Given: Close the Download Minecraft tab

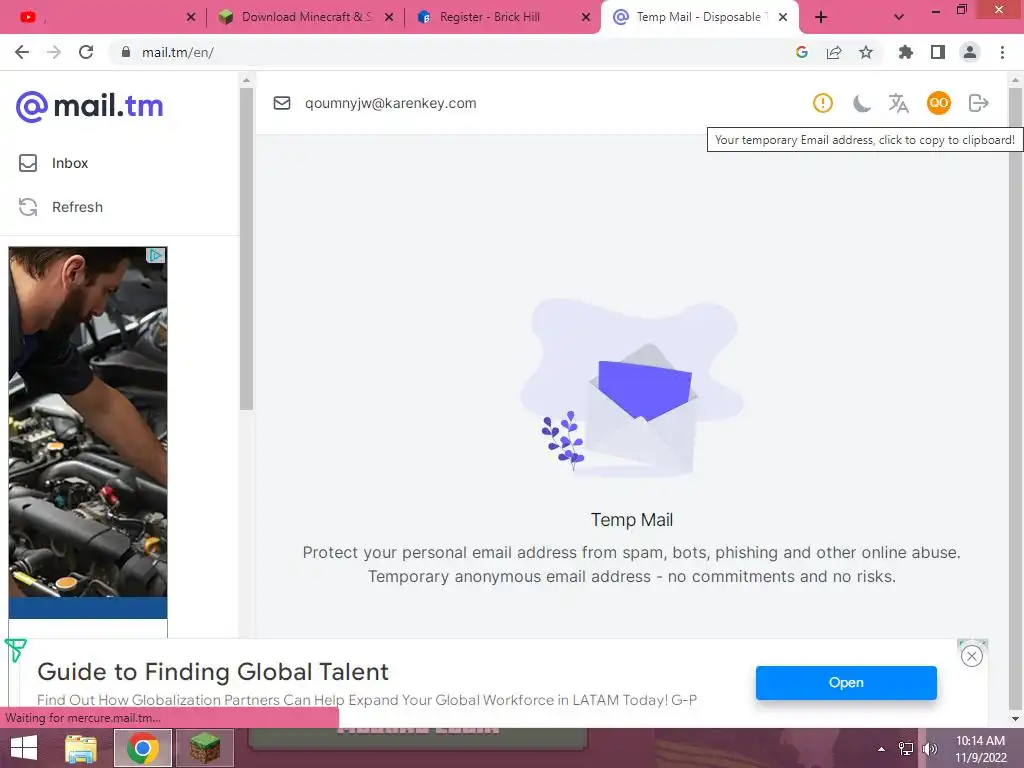Looking at the screenshot, I should [x=389, y=17].
